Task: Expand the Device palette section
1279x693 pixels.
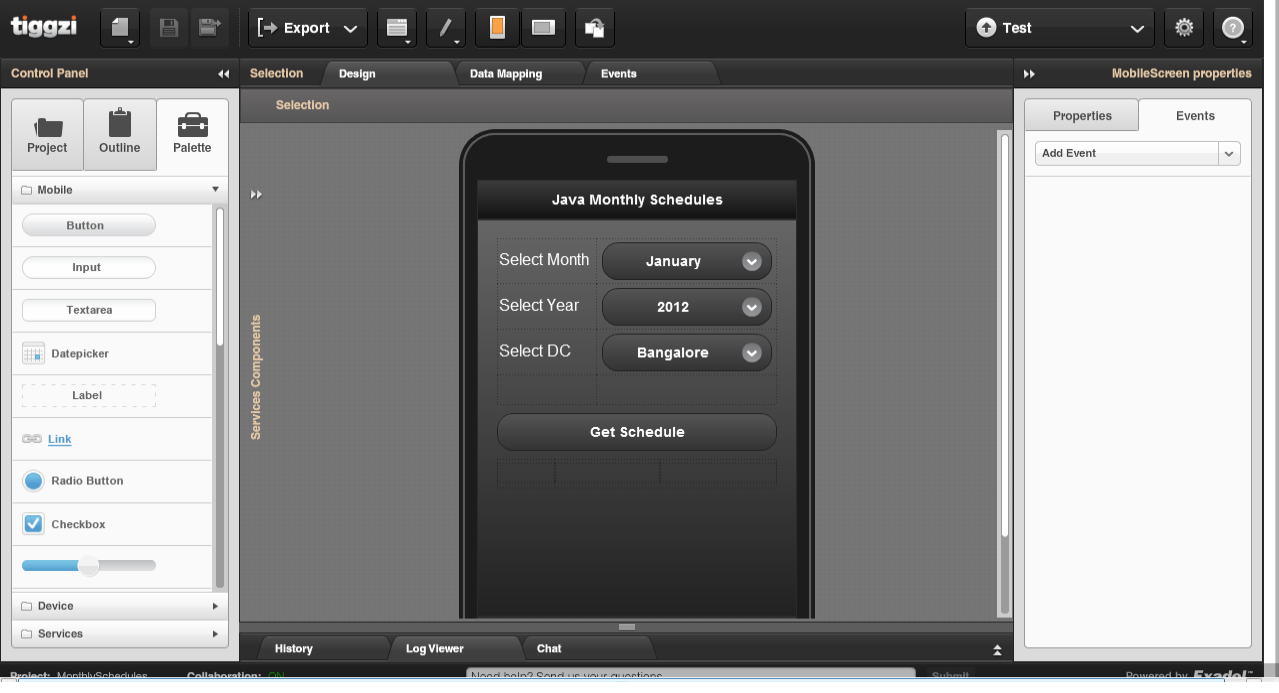Action: (120, 606)
